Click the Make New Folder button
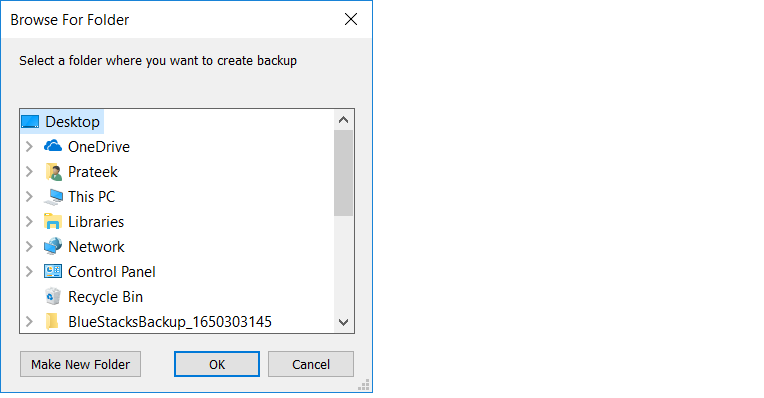The width and height of the screenshot is (764, 398). [80, 364]
